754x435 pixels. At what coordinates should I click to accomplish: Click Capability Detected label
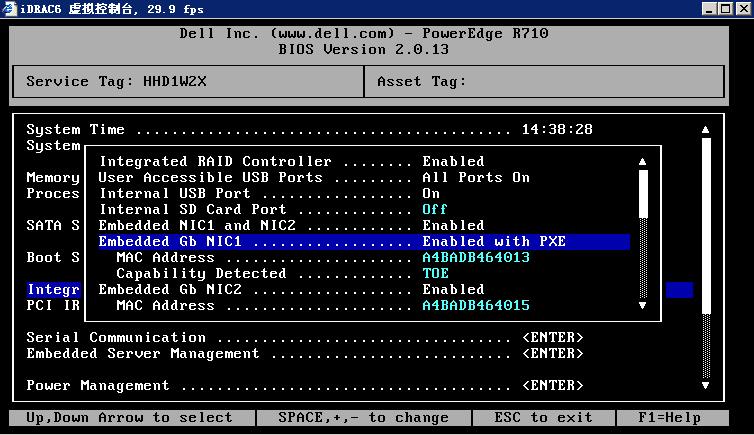point(201,273)
